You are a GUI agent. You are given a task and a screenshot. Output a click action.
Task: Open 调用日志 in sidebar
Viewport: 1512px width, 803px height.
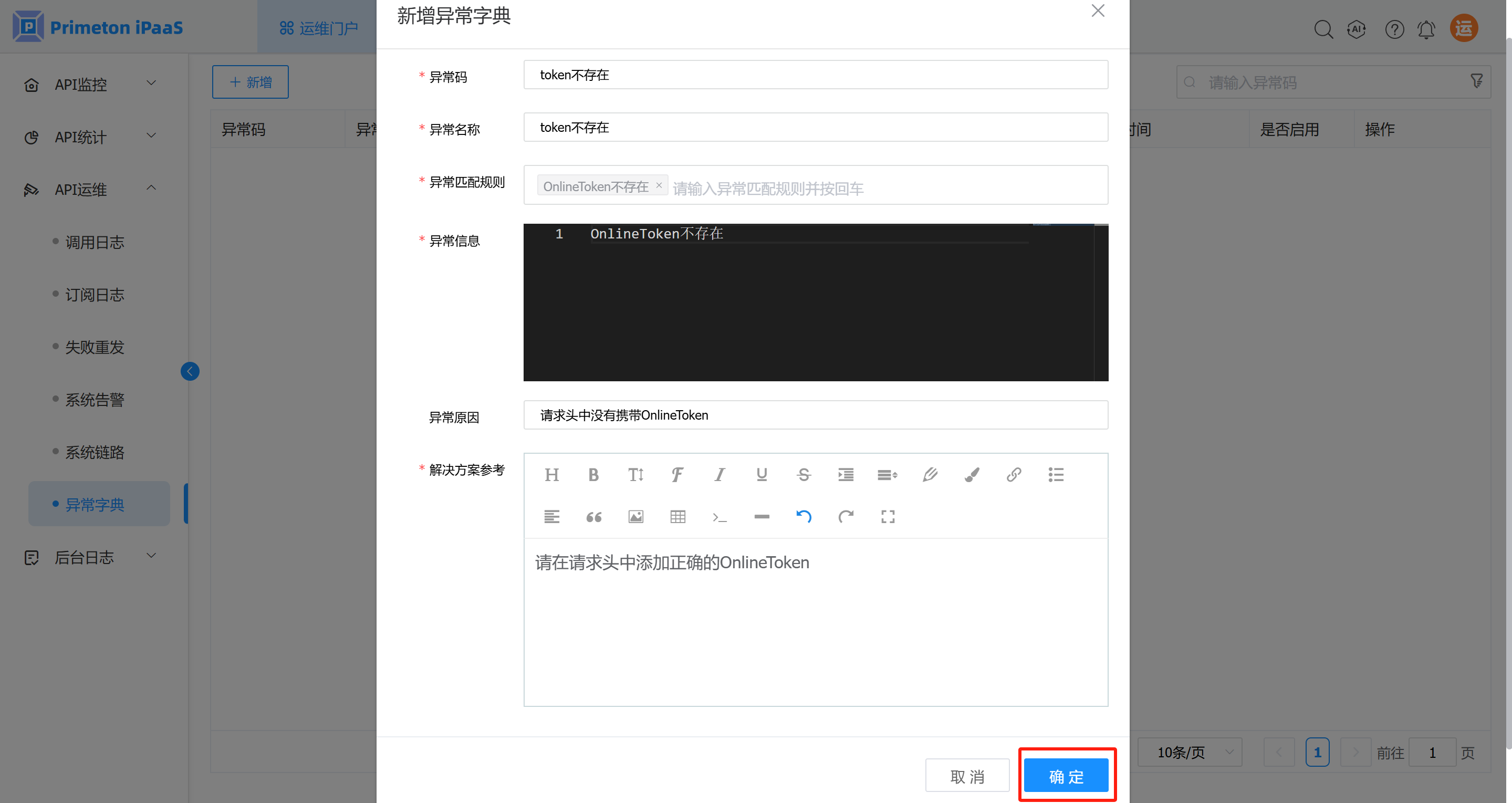95,242
